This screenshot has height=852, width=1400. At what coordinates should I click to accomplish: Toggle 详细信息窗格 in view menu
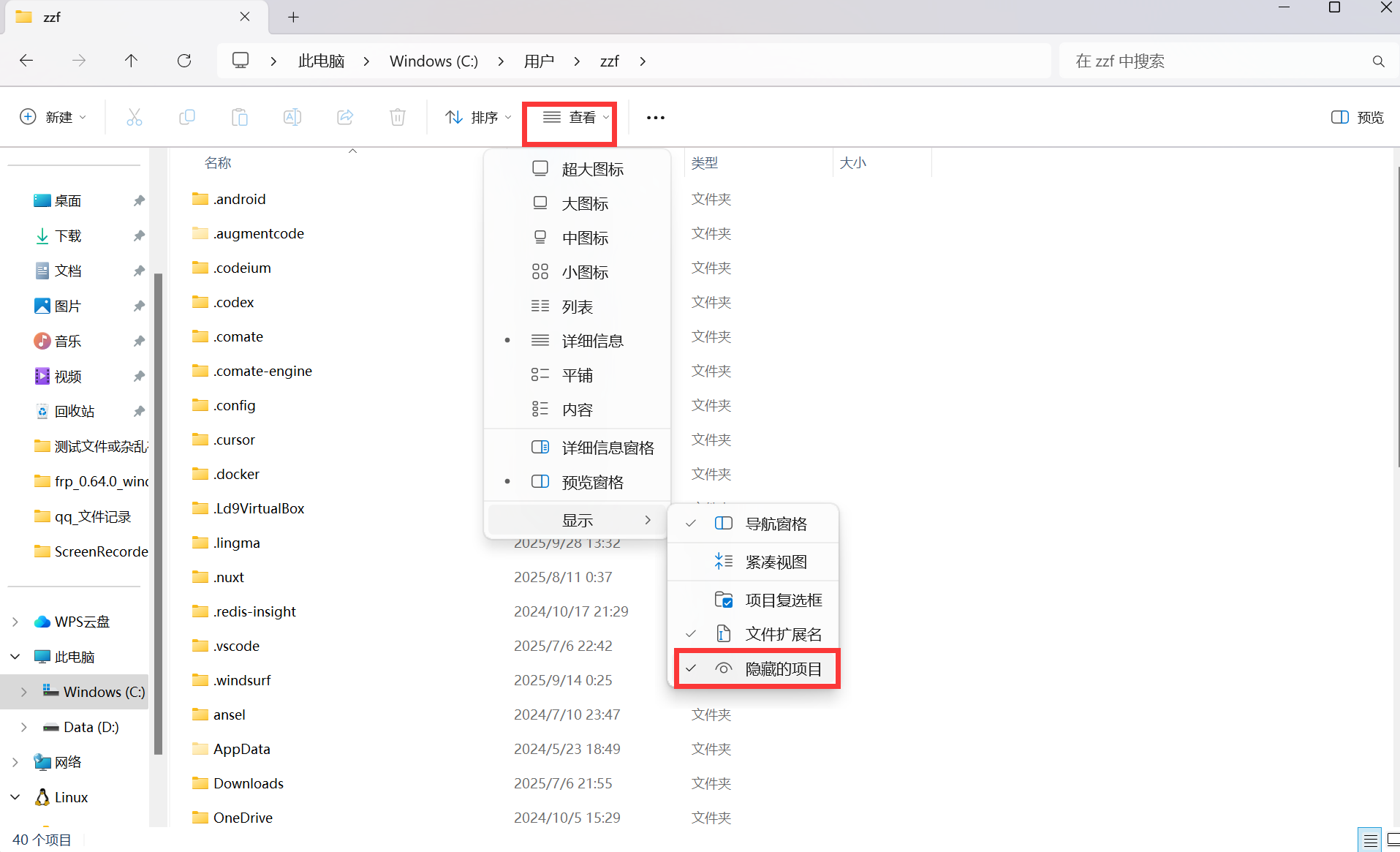pos(578,448)
